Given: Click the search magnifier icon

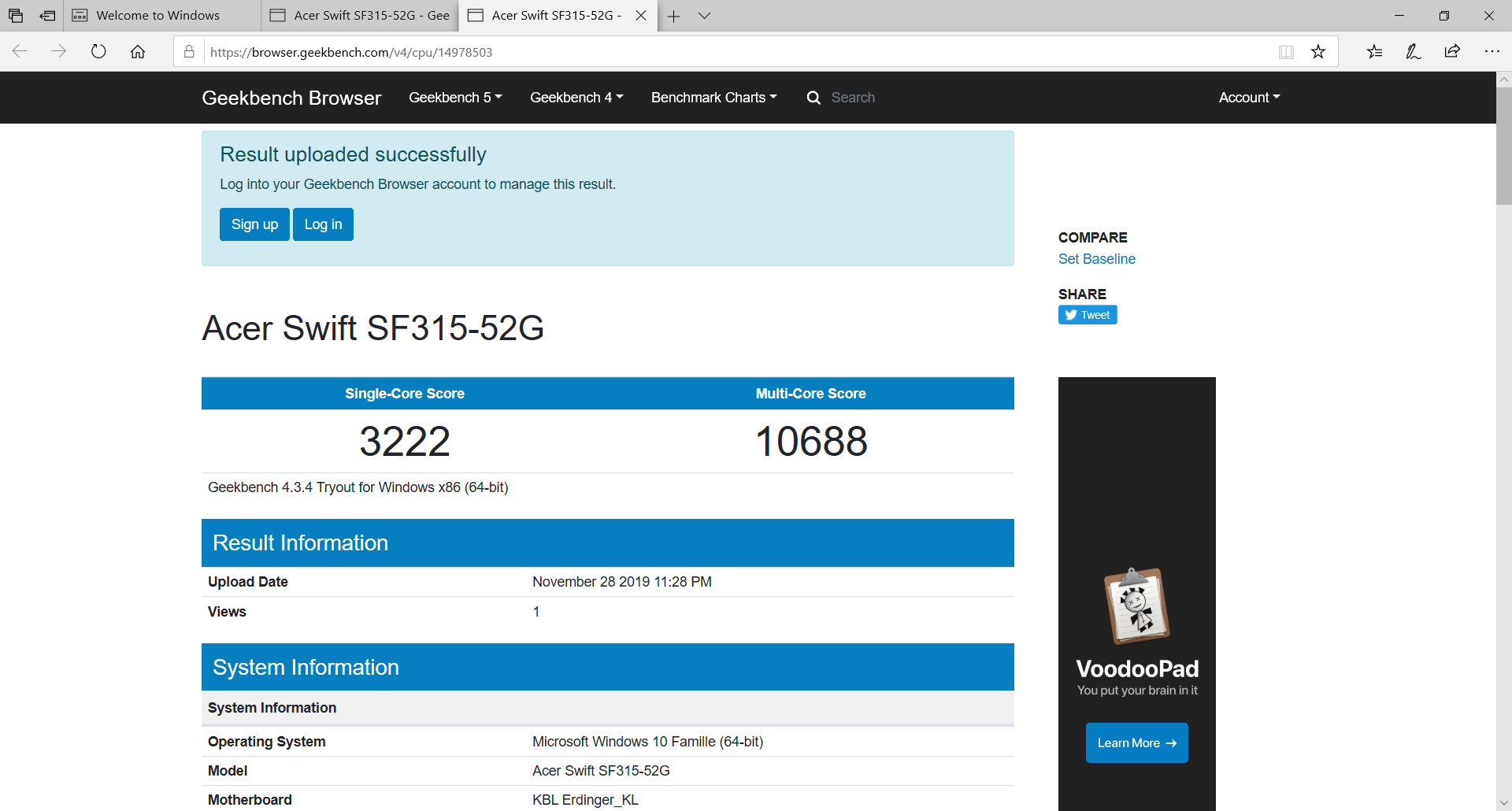Looking at the screenshot, I should [x=813, y=98].
